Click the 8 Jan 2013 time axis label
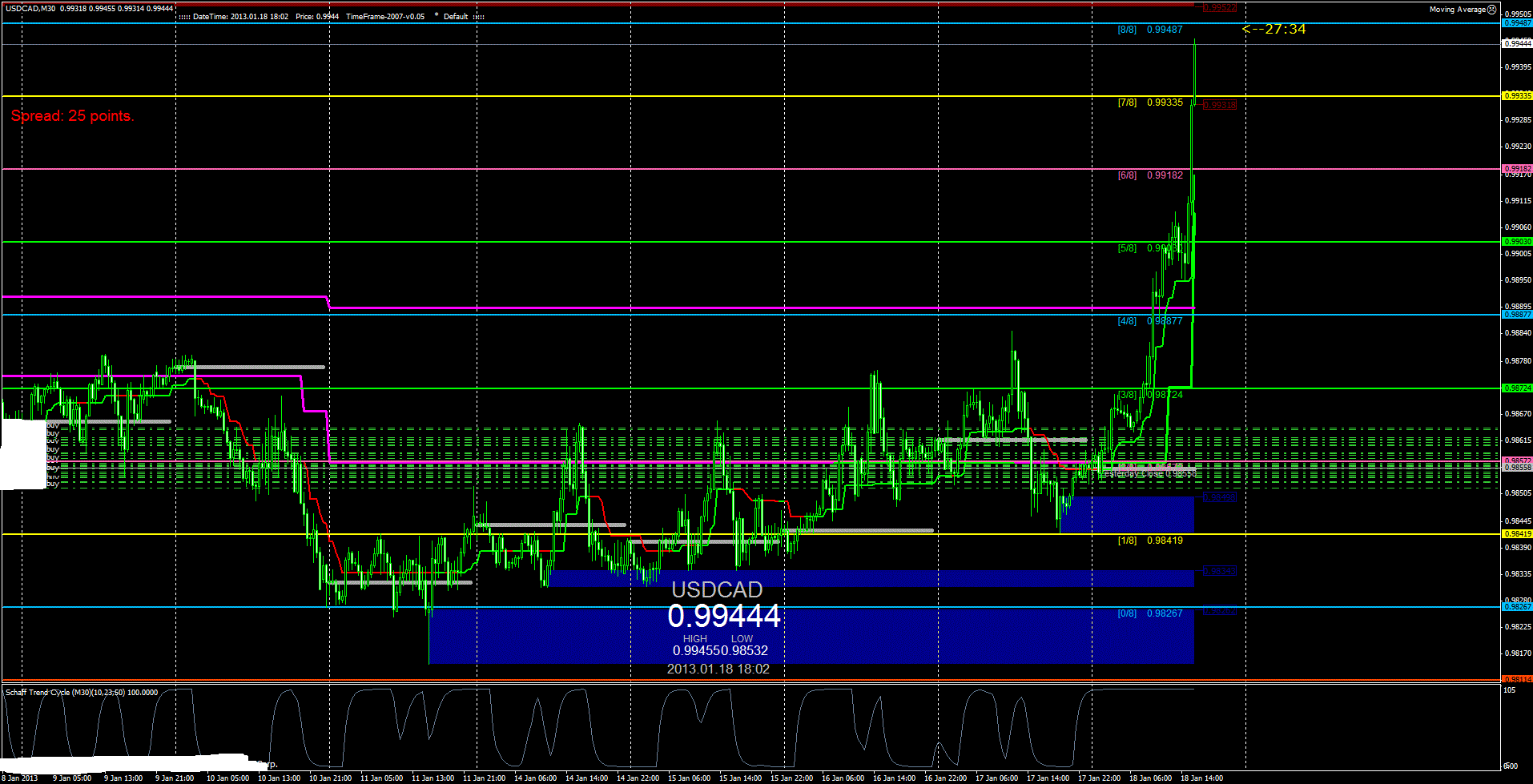Viewport: 1533px width, 784px height. (x=20, y=778)
